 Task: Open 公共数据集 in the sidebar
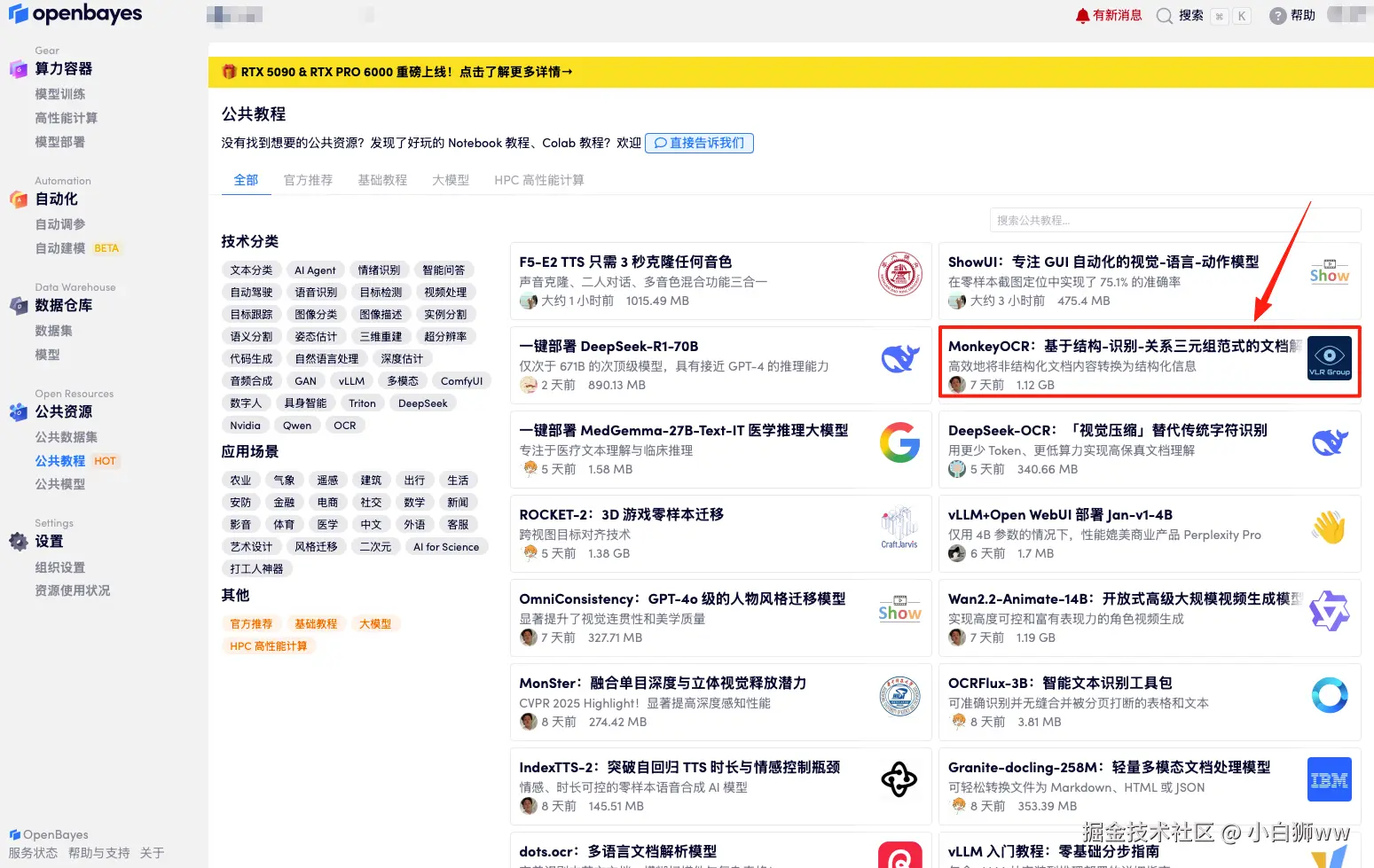(67, 437)
